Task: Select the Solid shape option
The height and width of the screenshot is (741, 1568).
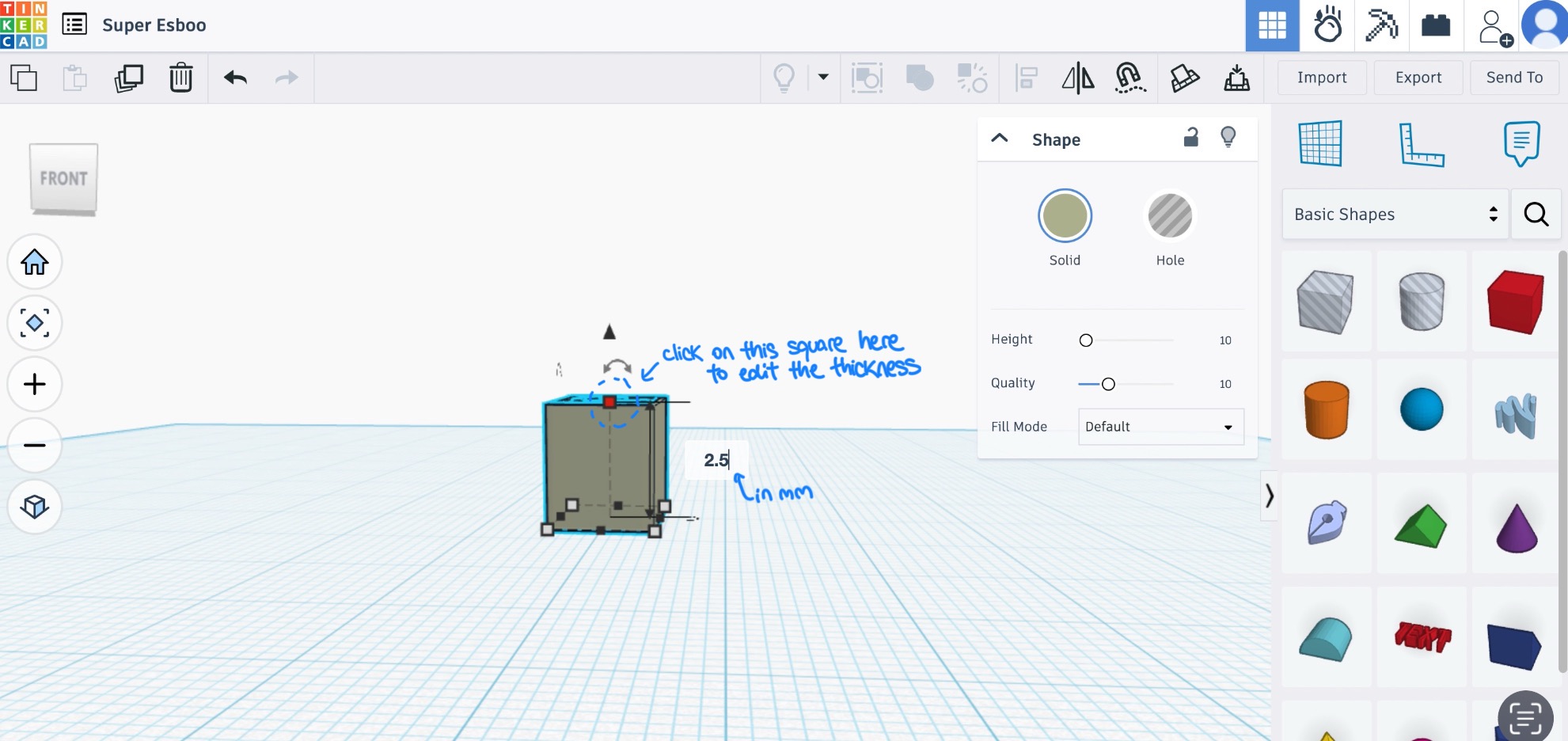Action: 1065,216
